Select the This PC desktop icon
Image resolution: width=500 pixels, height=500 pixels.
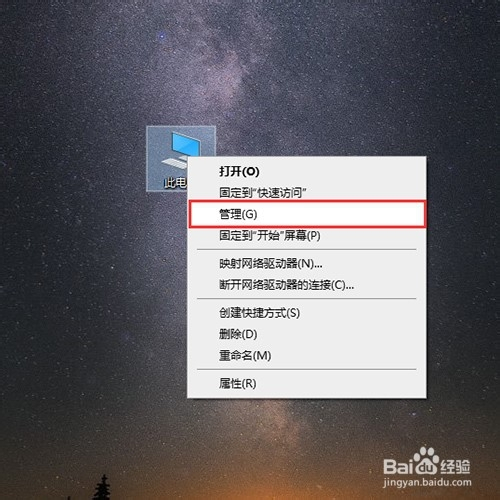[181, 159]
